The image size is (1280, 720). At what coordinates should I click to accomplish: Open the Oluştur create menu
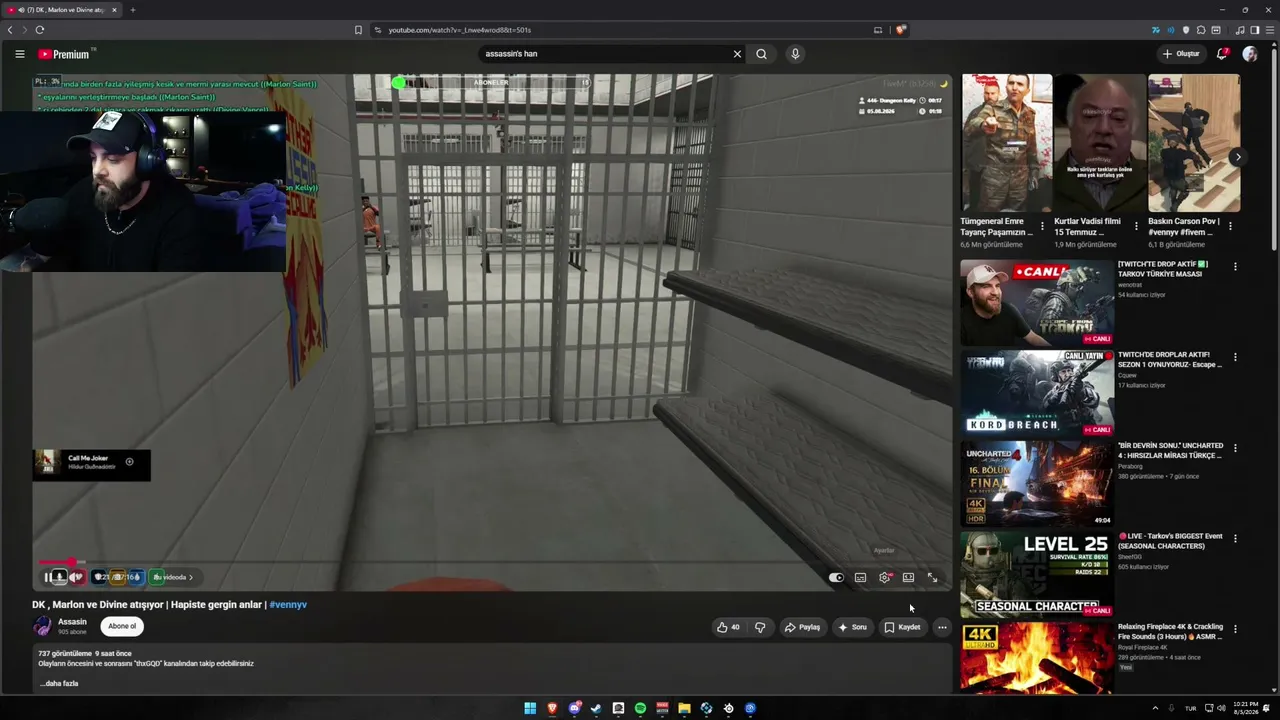(1181, 54)
